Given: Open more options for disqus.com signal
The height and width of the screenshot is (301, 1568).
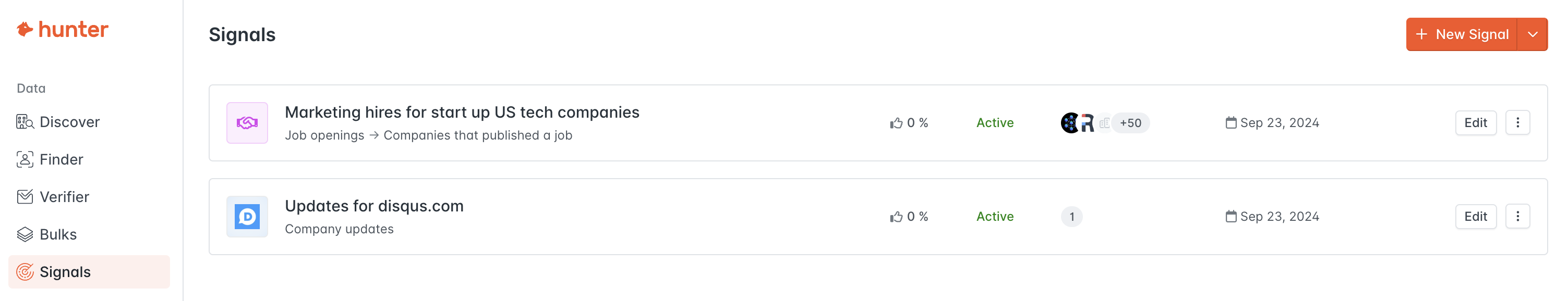Looking at the screenshot, I should point(1517,217).
